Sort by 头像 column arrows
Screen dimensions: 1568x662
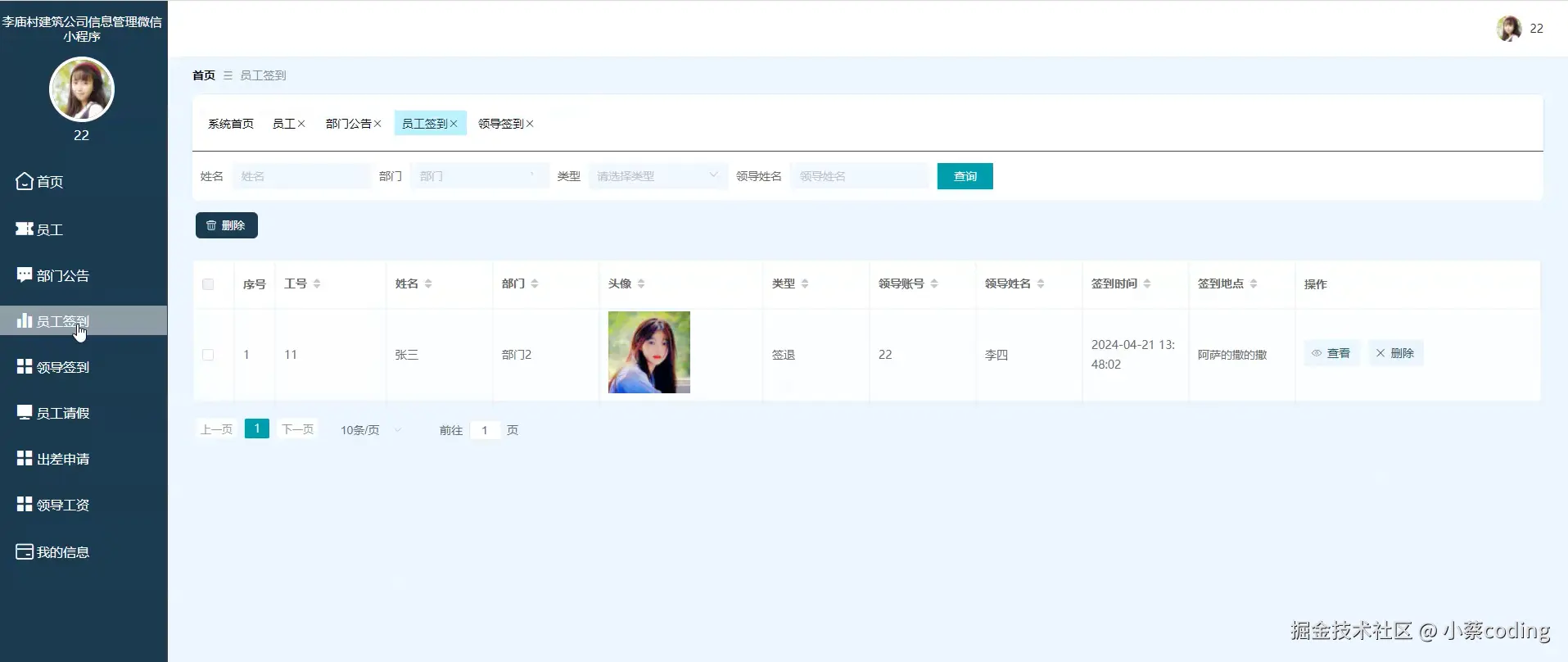pyautogui.click(x=641, y=283)
